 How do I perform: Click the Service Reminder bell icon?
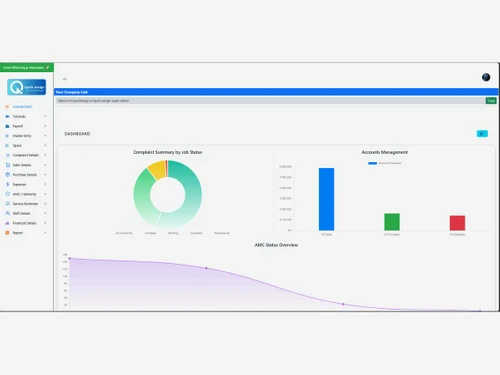coord(7,203)
